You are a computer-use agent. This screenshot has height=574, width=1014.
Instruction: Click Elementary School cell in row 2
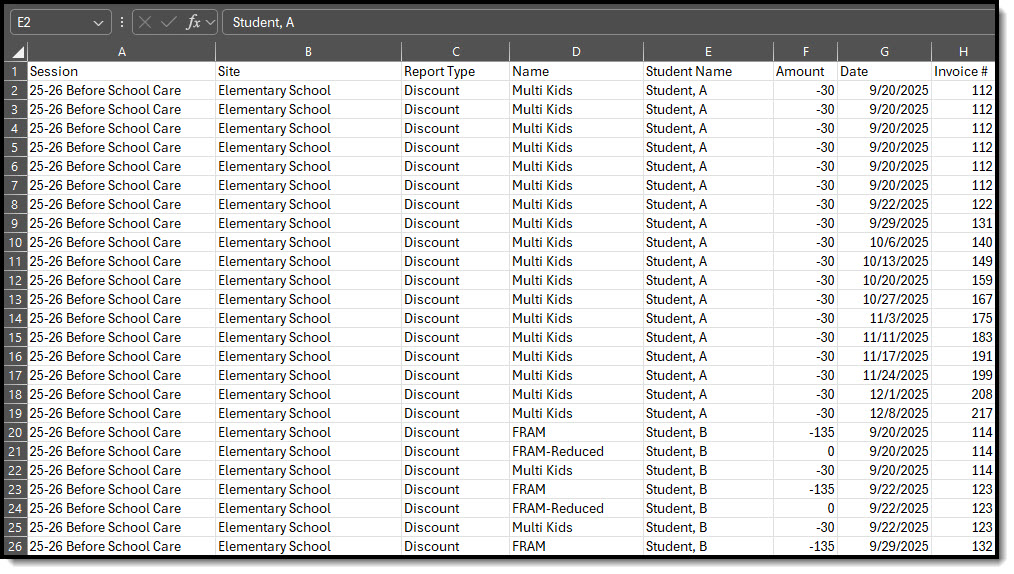308,90
